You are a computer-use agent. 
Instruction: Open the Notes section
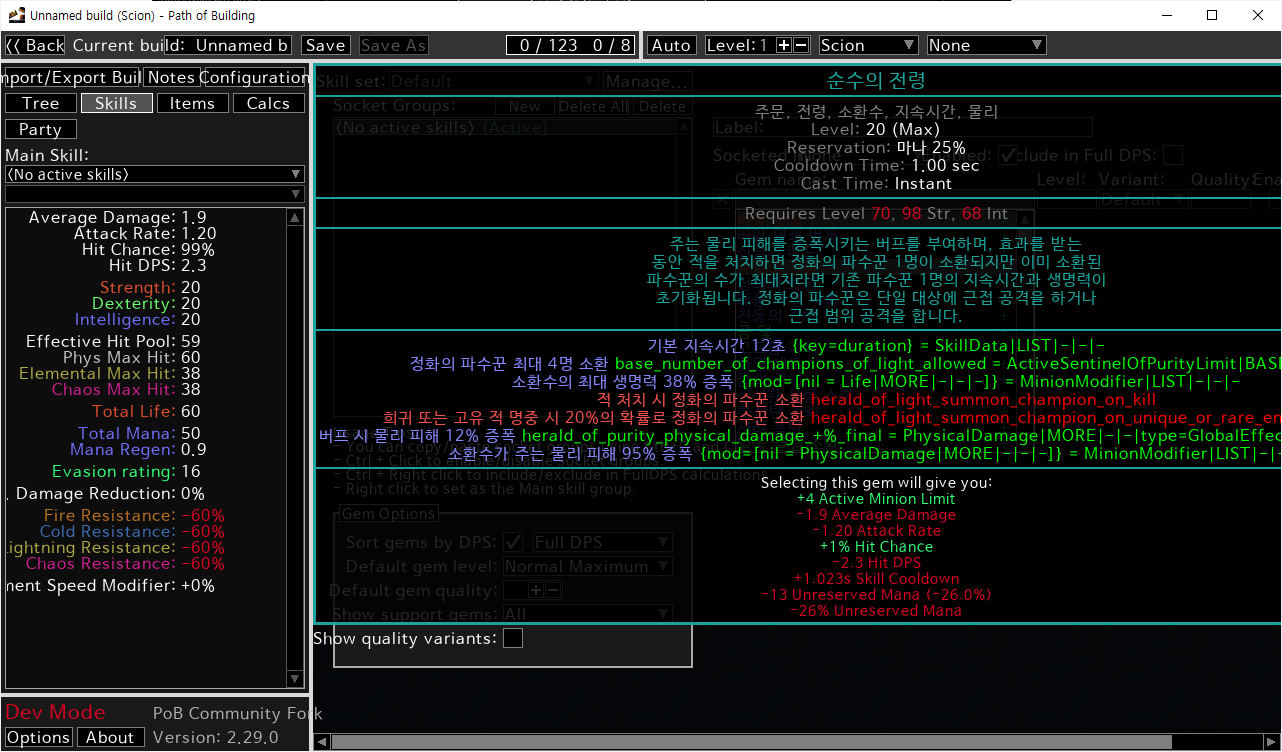(x=171, y=77)
